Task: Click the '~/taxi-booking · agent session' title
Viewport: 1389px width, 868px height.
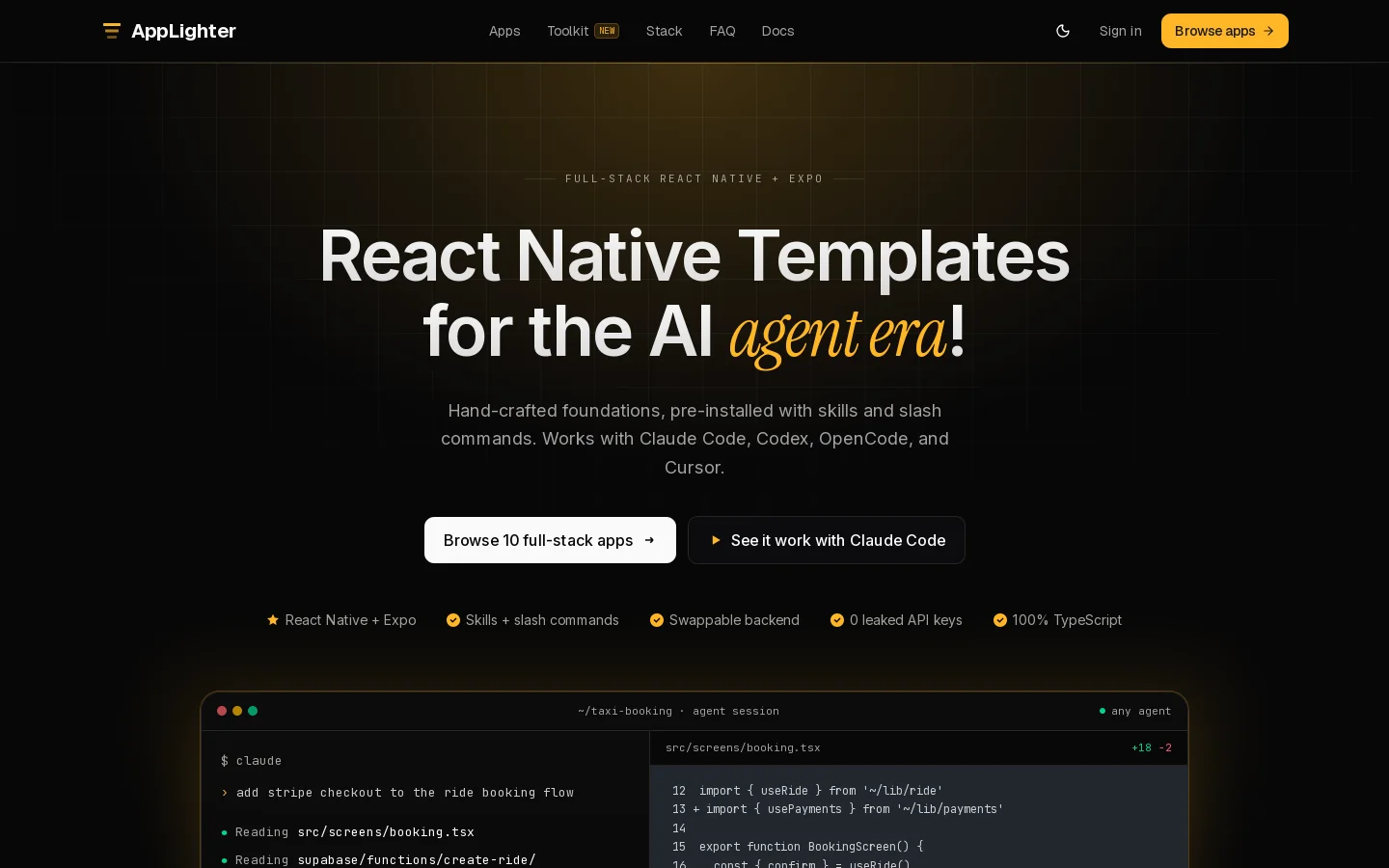Action: click(x=678, y=711)
